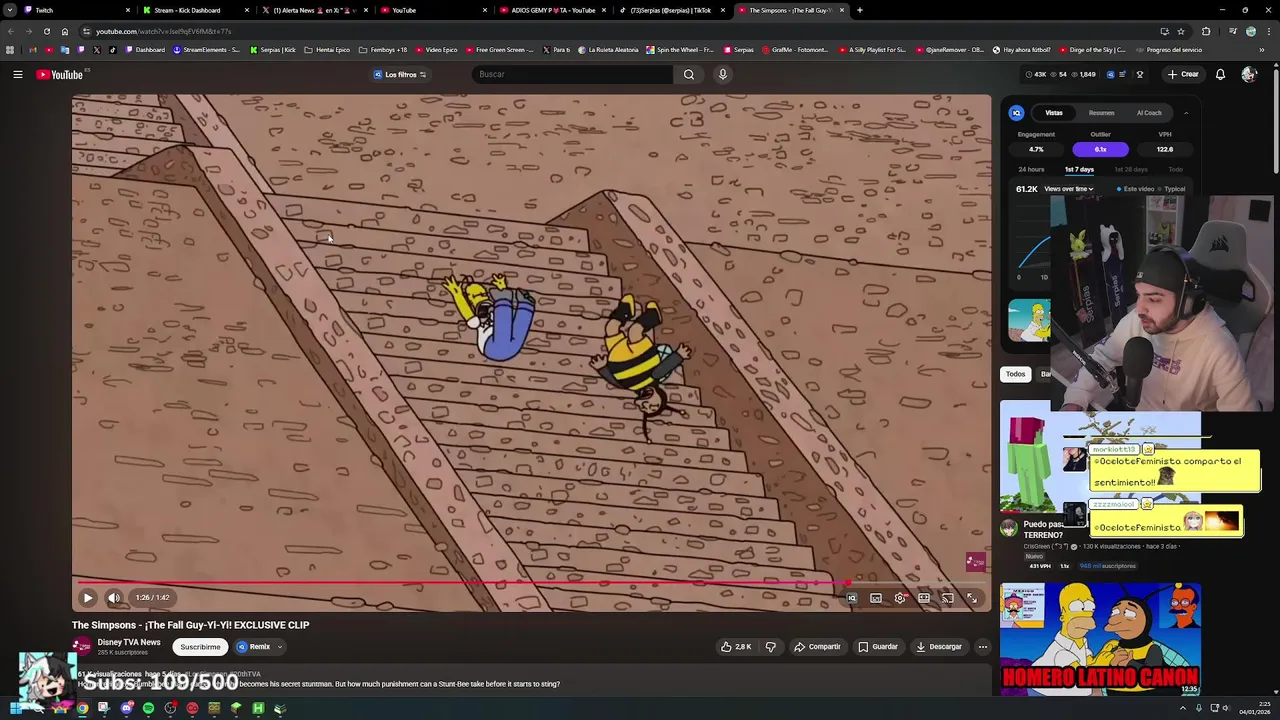This screenshot has width=1280, height=720.
Task: Select the 24 hours range
Action: pos(1031,170)
